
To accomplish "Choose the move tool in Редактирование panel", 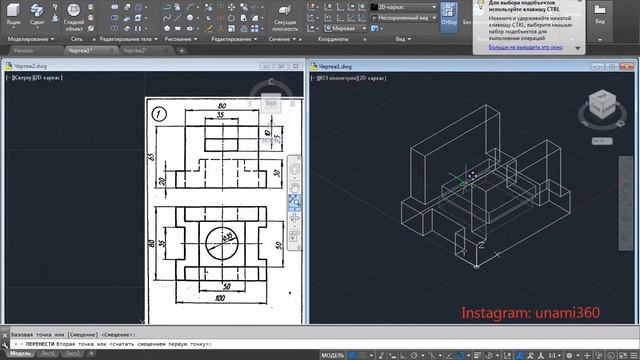I will click(231, 7).
